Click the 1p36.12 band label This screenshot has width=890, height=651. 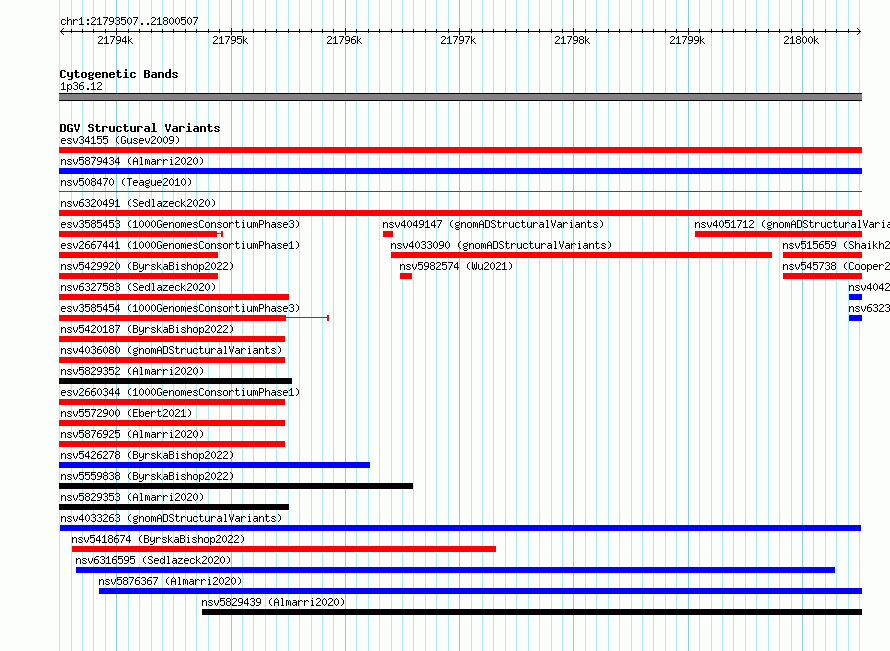click(x=81, y=86)
